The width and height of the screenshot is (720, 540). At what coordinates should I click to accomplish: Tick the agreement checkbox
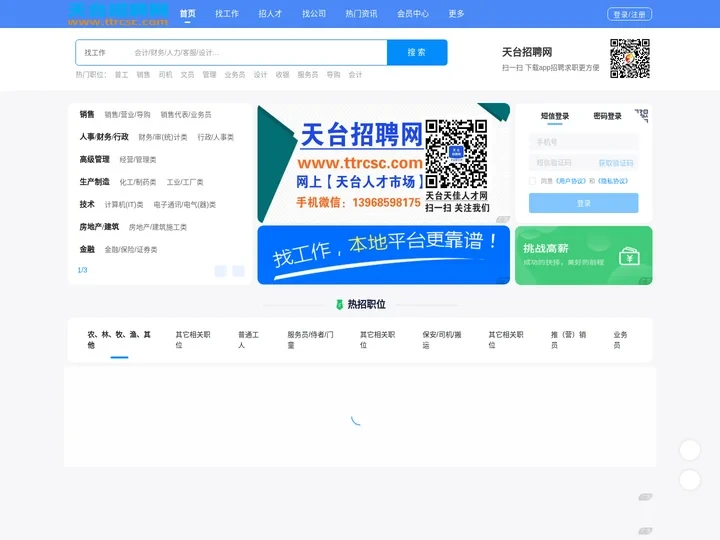click(533, 181)
